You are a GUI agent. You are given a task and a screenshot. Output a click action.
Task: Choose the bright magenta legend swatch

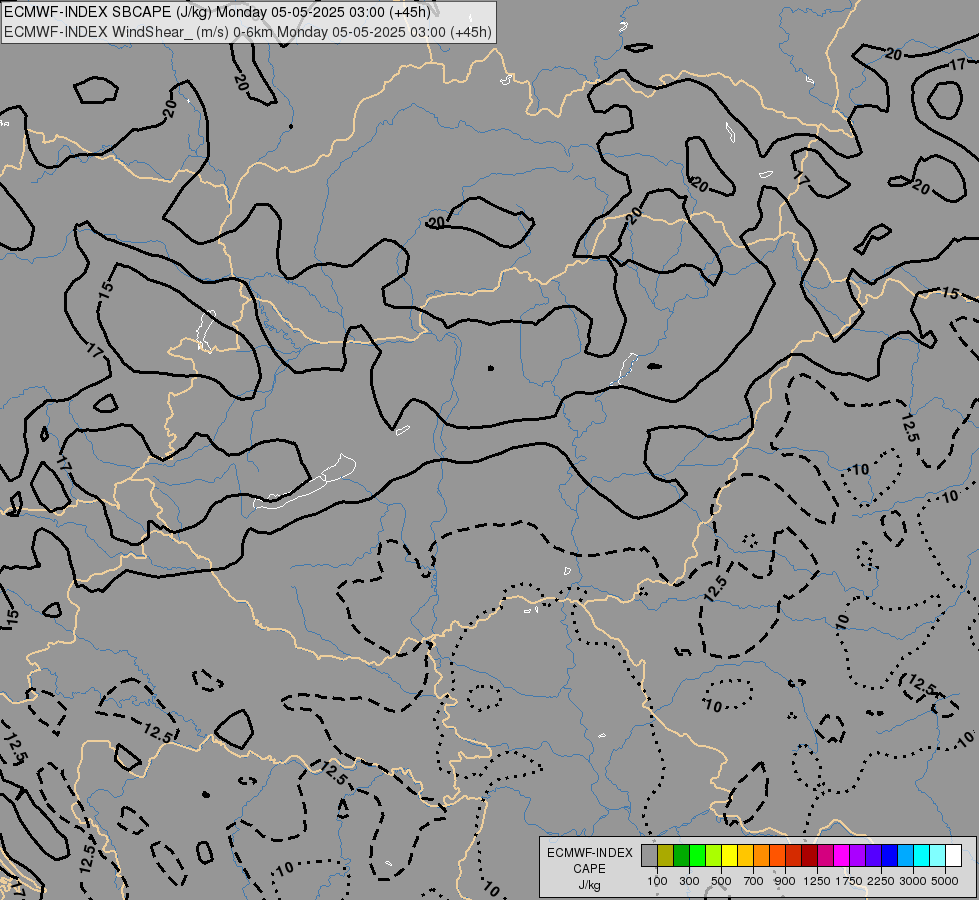(x=842, y=855)
